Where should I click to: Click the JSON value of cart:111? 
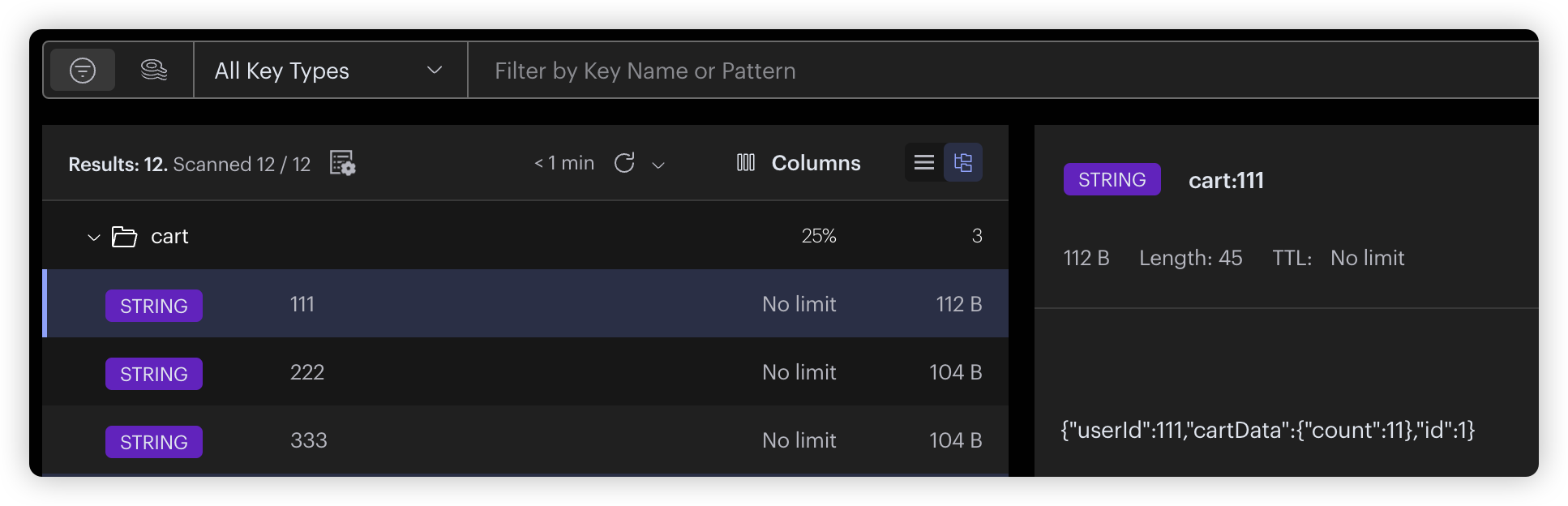click(x=1267, y=430)
